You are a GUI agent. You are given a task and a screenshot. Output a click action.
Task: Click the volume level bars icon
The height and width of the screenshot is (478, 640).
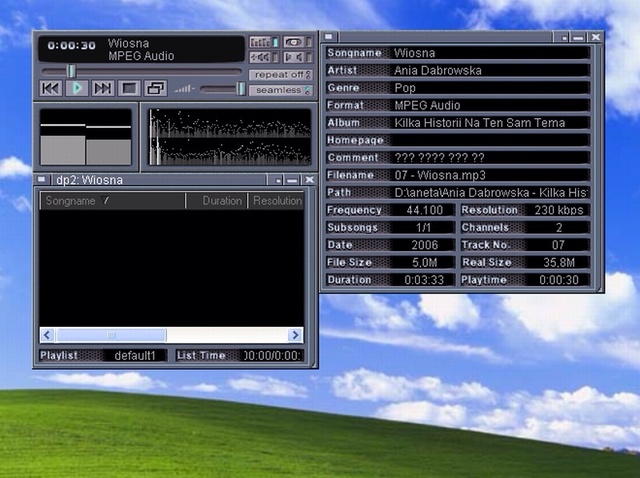tap(184, 89)
